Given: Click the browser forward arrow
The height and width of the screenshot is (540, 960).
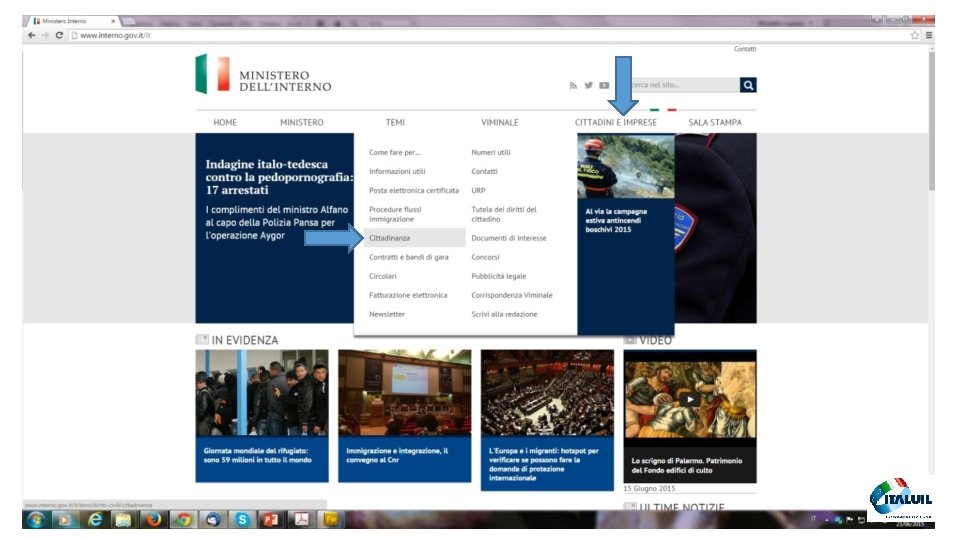Looking at the screenshot, I should click(x=45, y=36).
